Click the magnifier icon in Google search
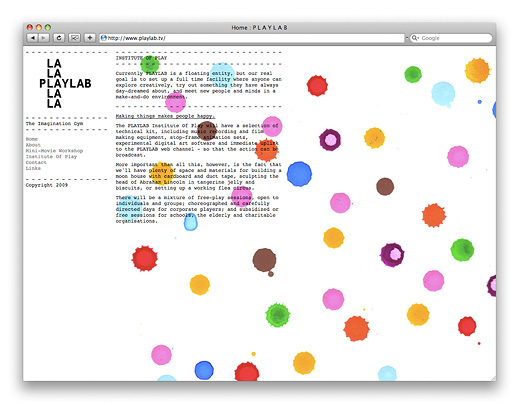 pos(415,38)
